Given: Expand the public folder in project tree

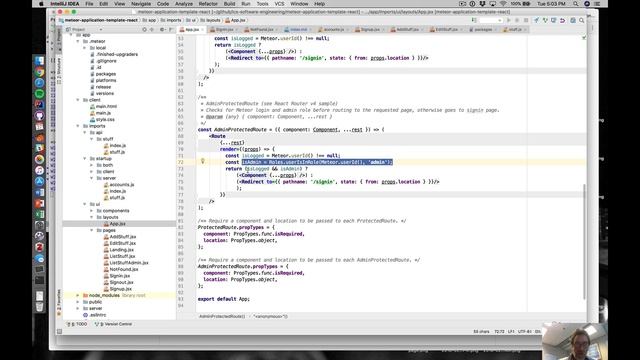Looking at the screenshot, I should (x=78, y=302).
